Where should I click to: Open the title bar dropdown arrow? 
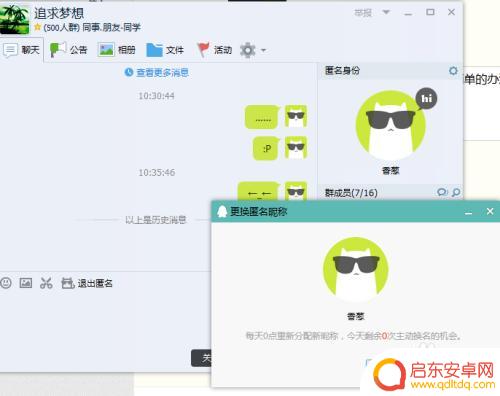point(386,12)
